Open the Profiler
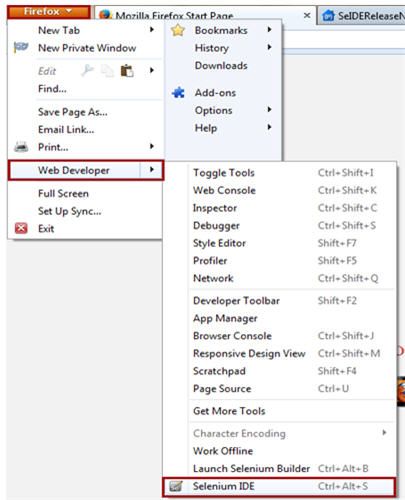 pyautogui.click(x=280, y=261)
